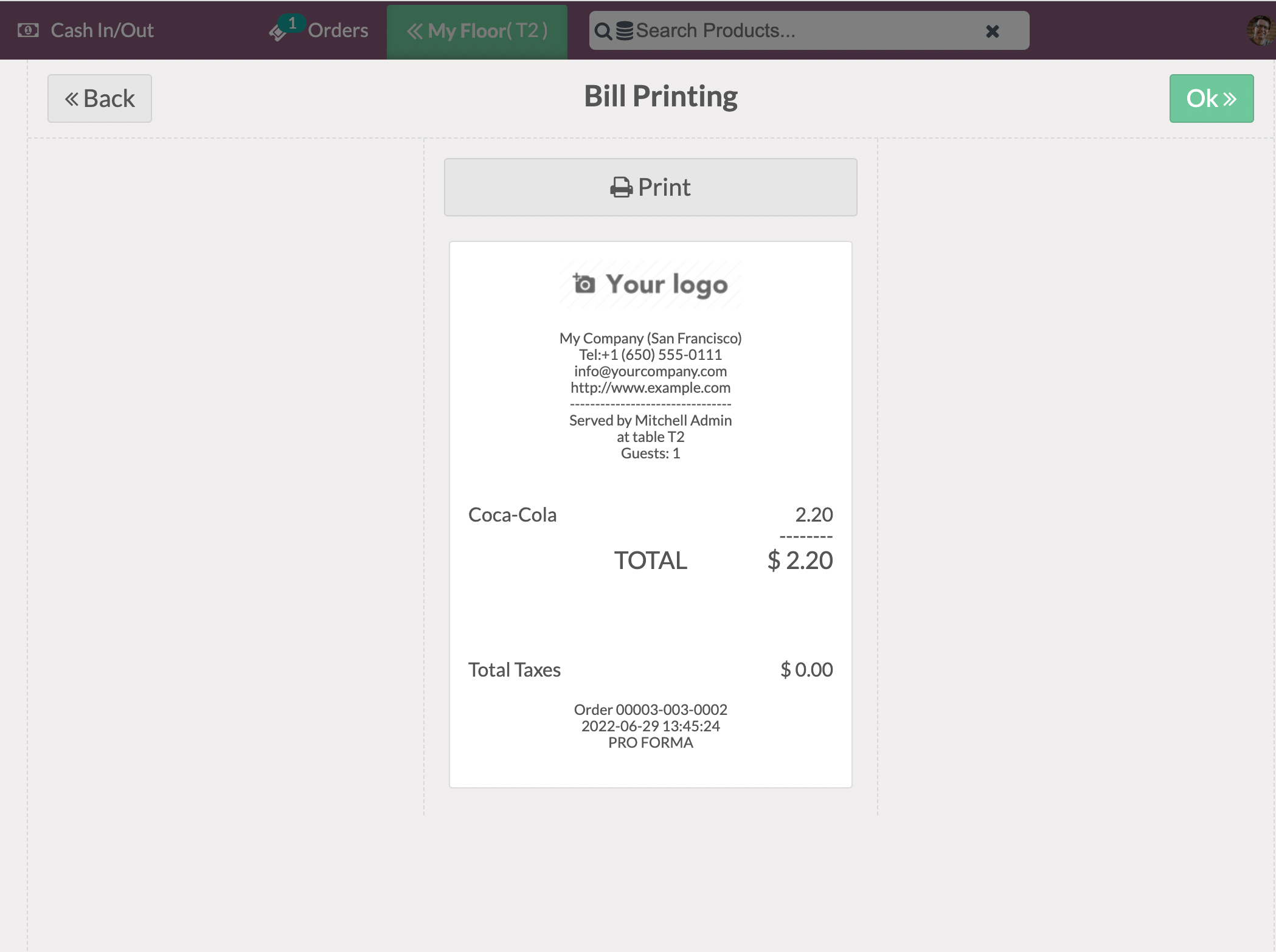Viewport: 1276px width, 952px height.
Task: Click the Your logo placeholder image
Action: tap(651, 284)
